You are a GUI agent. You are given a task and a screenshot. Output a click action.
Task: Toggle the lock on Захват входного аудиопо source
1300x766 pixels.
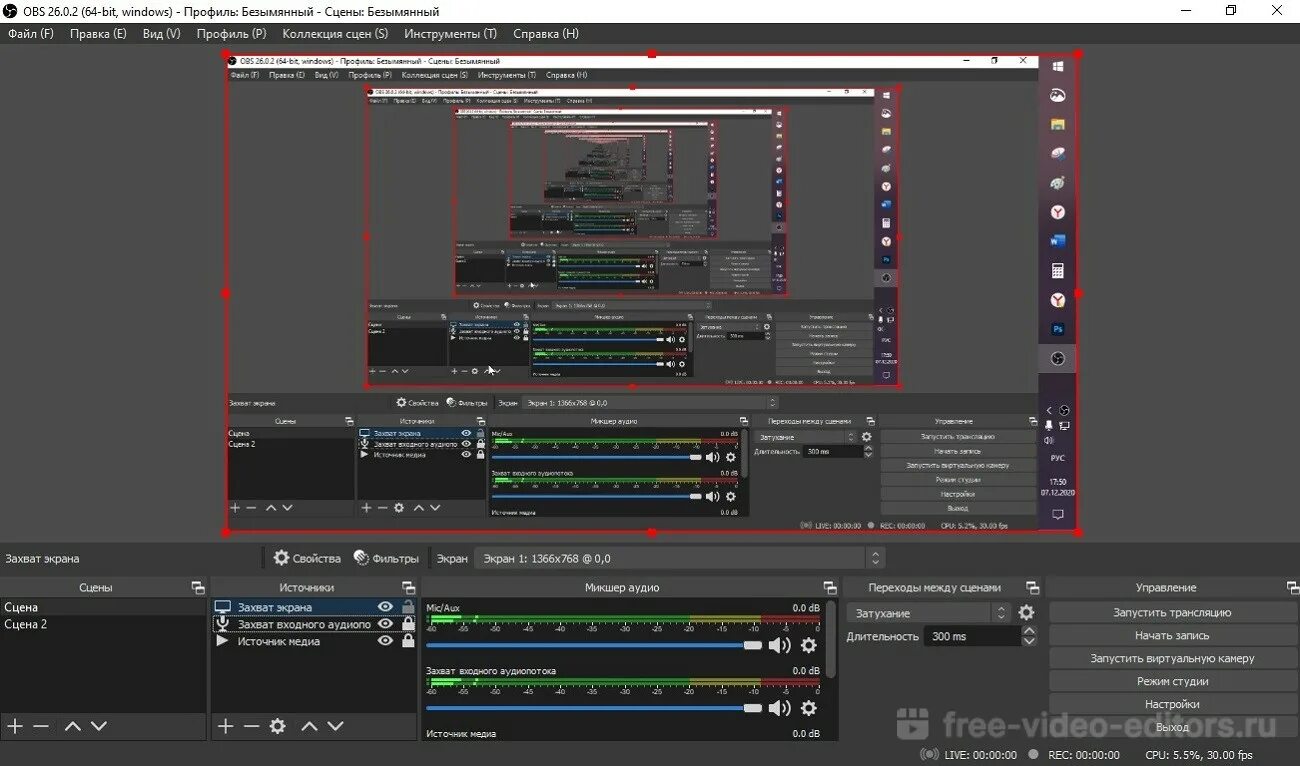(x=408, y=624)
